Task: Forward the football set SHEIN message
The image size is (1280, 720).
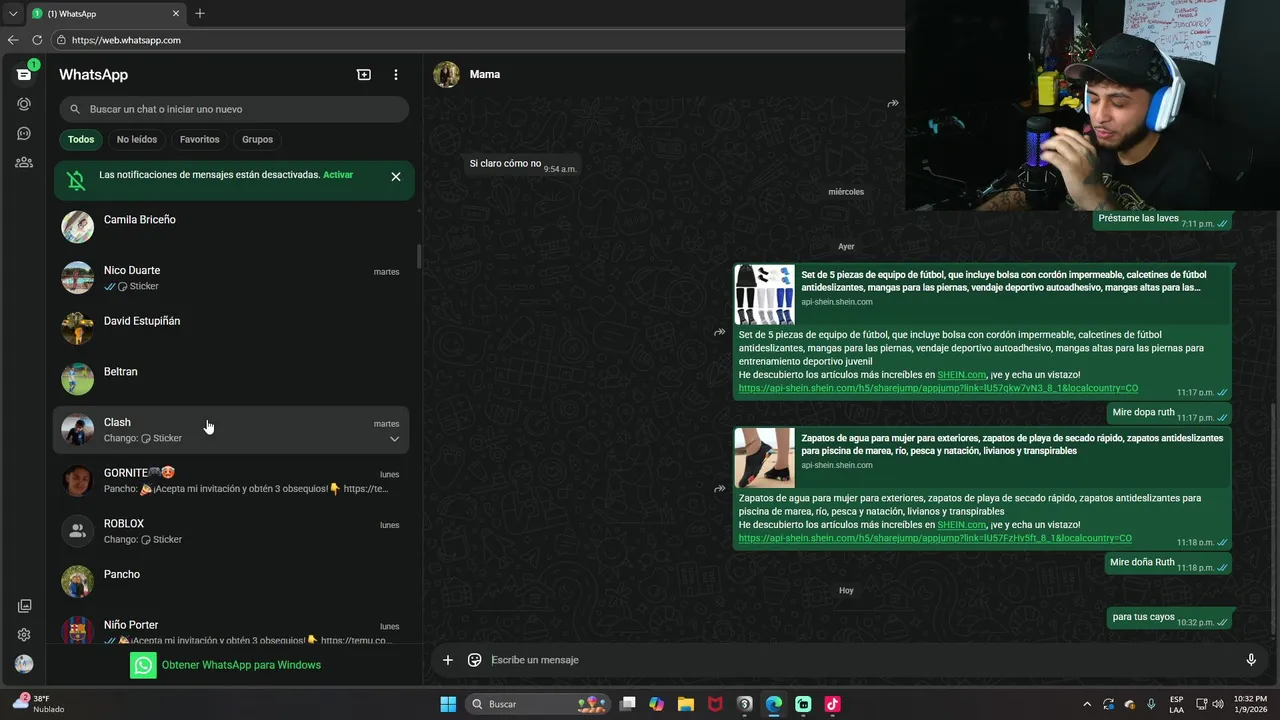Action: [x=719, y=332]
